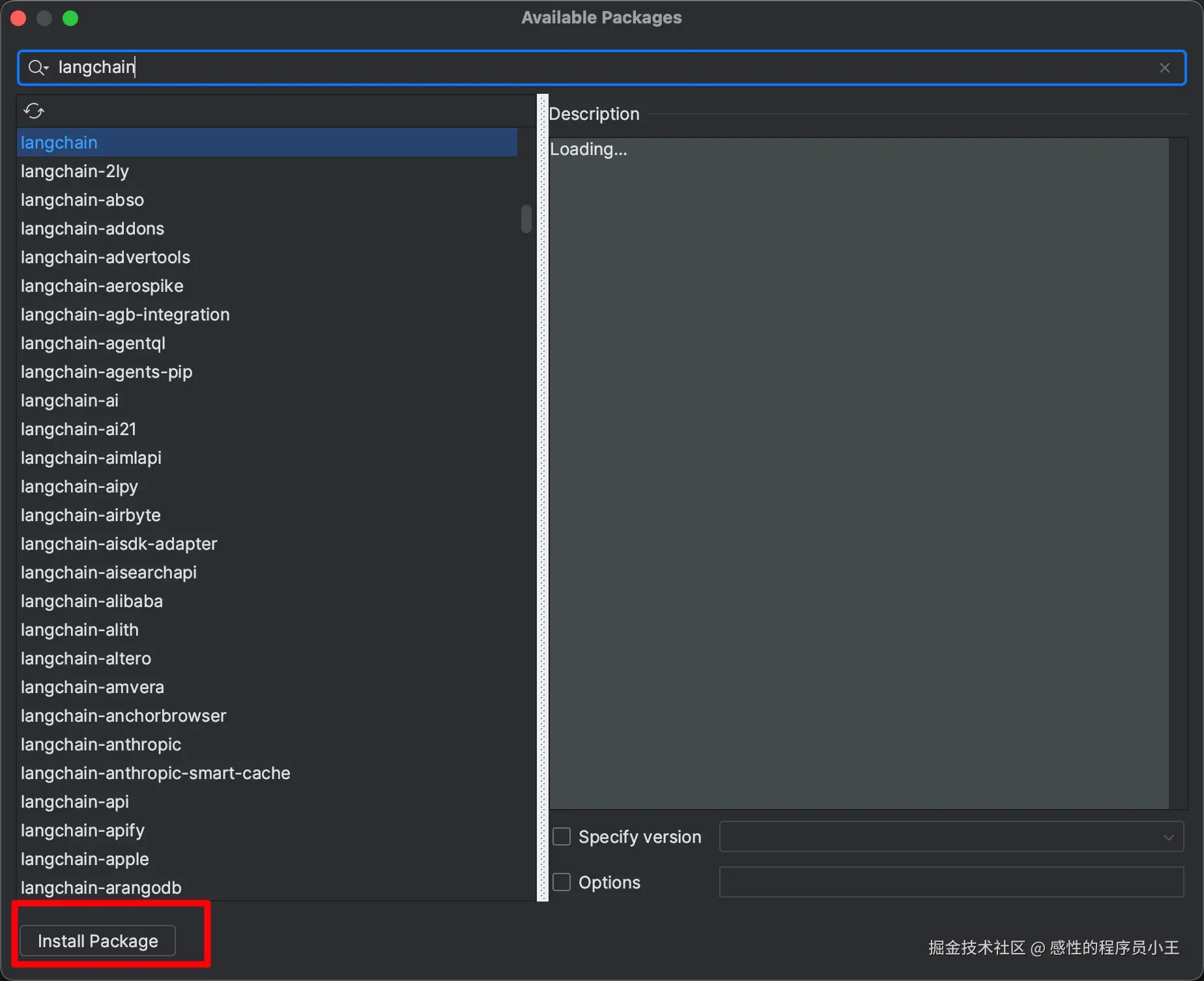This screenshot has height=981, width=1204.
Task: Click the package list scrollbar thumb
Action: coord(526,219)
